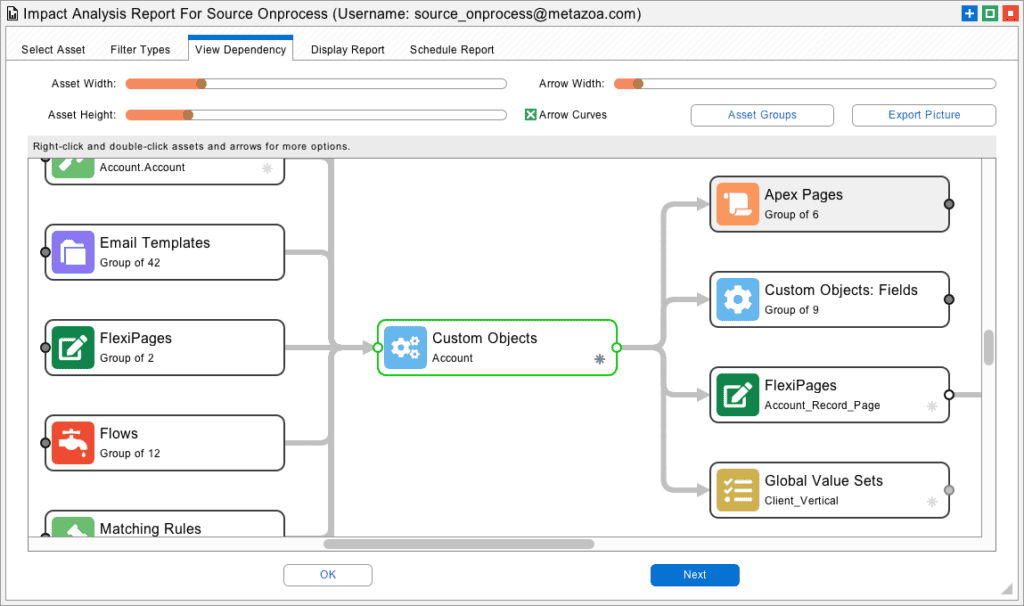This screenshot has width=1024, height=606.
Task: Click the Asset Width slider handle
Action: (201, 84)
